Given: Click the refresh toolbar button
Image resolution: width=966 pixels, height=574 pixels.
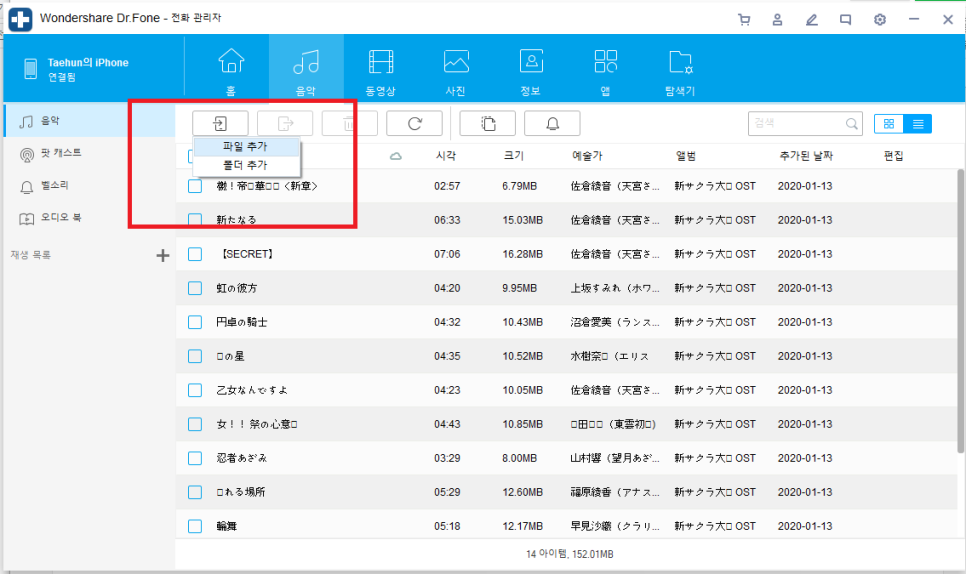Looking at the screenshot, I should pyautogui.click(x=415, y=123).
